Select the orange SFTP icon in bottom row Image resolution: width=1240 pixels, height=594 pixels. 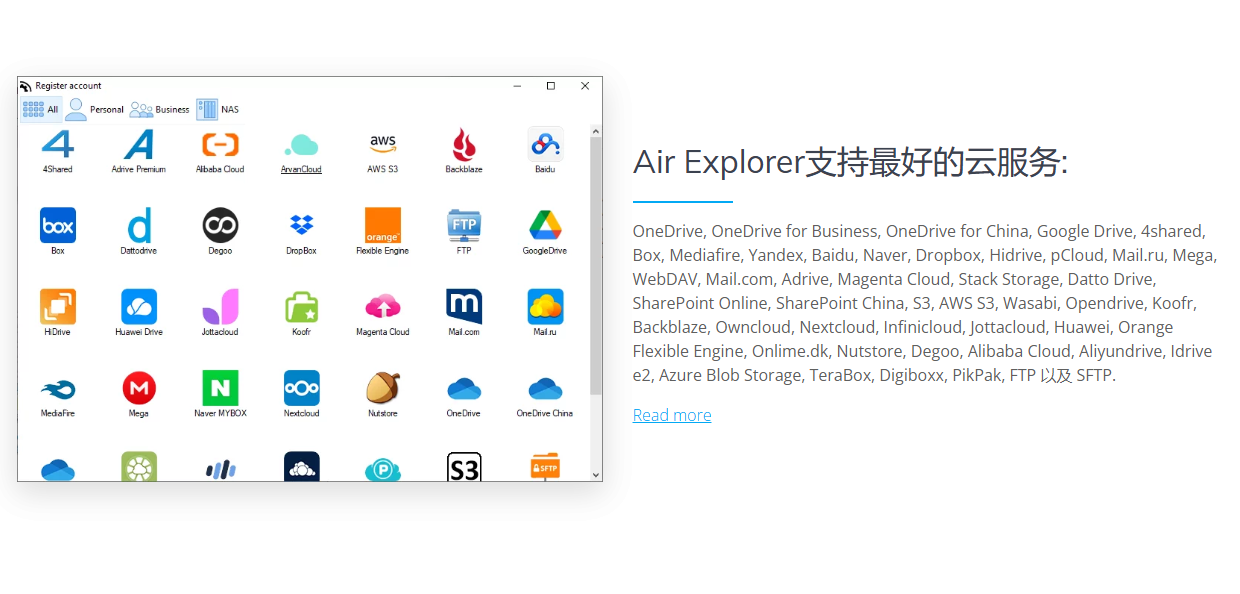click(545, 467)
